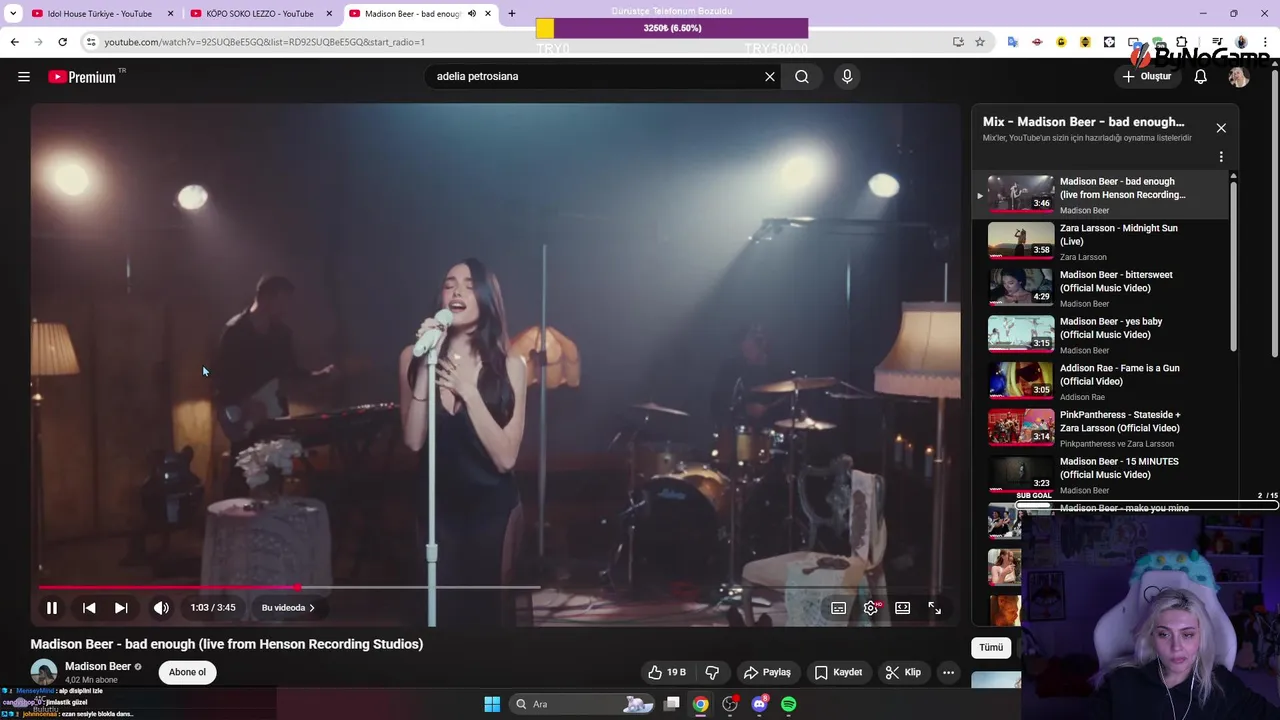The width and height of the screenshot is (1280, 720).
Task: Click the YouTube search magnifier button
Action: 802,76
